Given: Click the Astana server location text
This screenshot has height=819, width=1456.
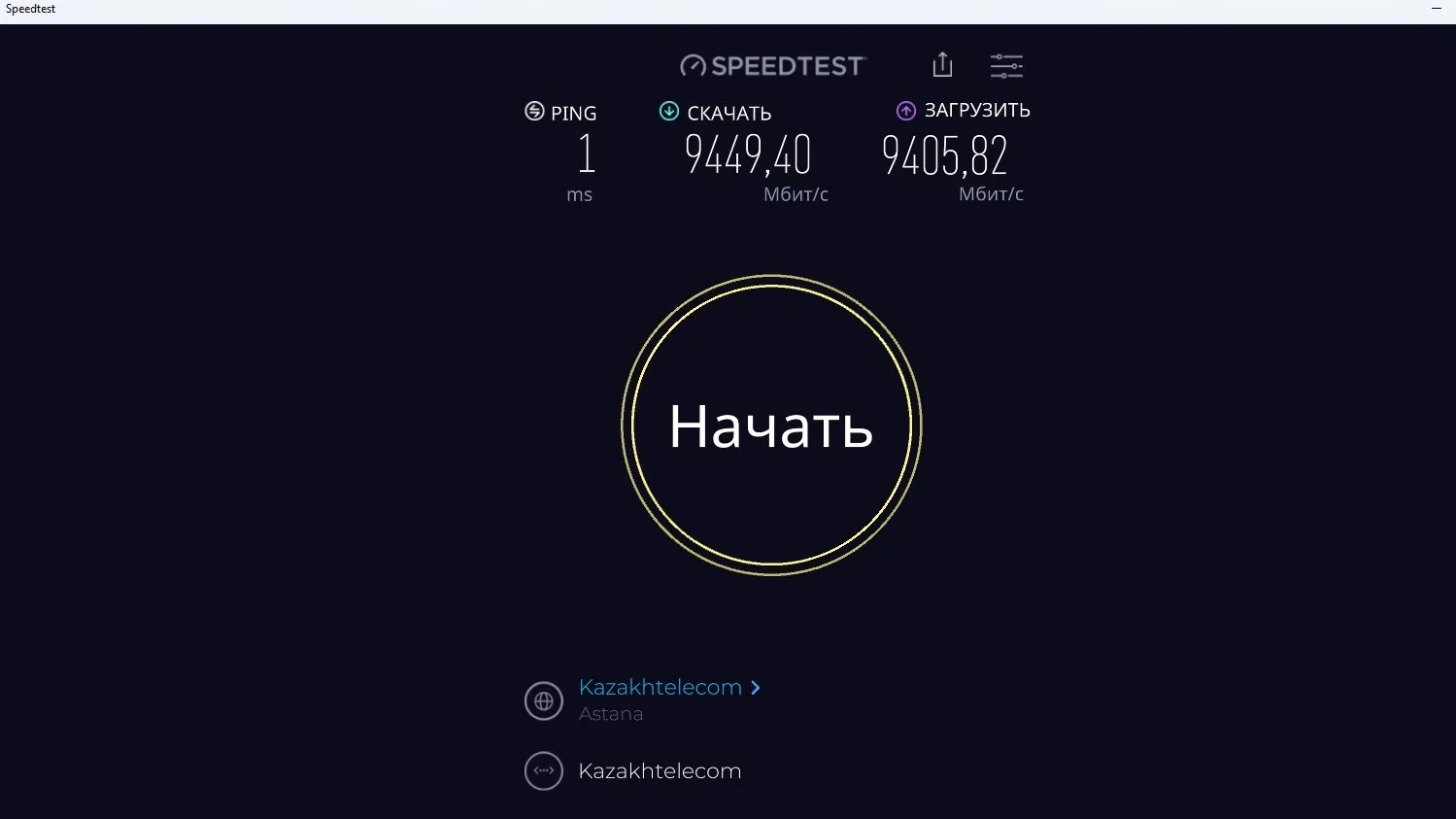Looking at the screenshot, I should 611,714.
